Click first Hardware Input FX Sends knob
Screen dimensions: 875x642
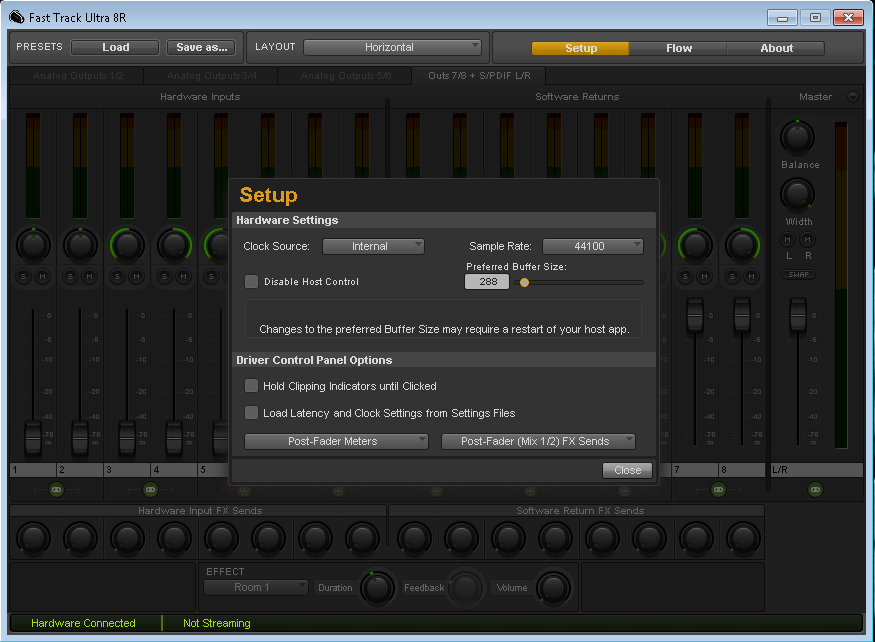pos(33,539)
